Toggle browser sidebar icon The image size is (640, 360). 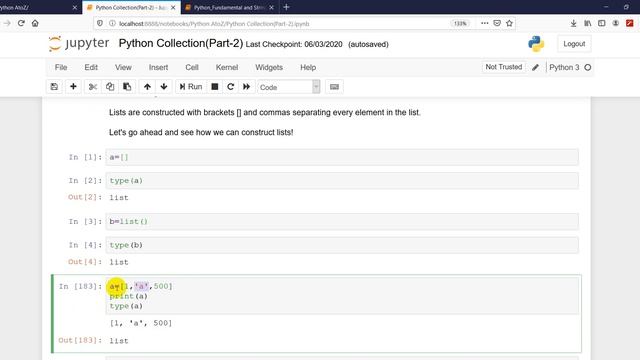coord(602,23)
